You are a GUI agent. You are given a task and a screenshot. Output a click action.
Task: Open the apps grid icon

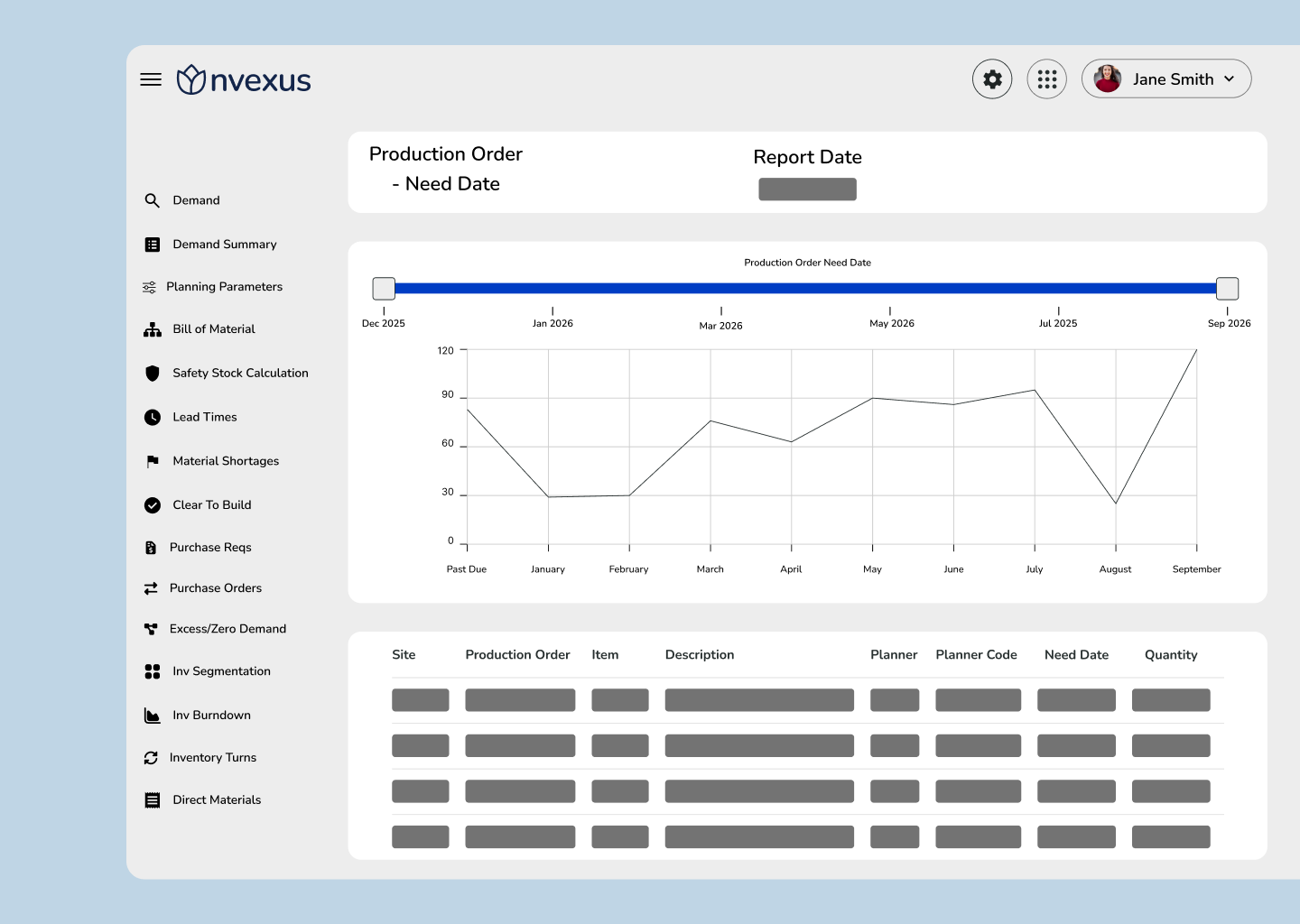pos(1047,79)
